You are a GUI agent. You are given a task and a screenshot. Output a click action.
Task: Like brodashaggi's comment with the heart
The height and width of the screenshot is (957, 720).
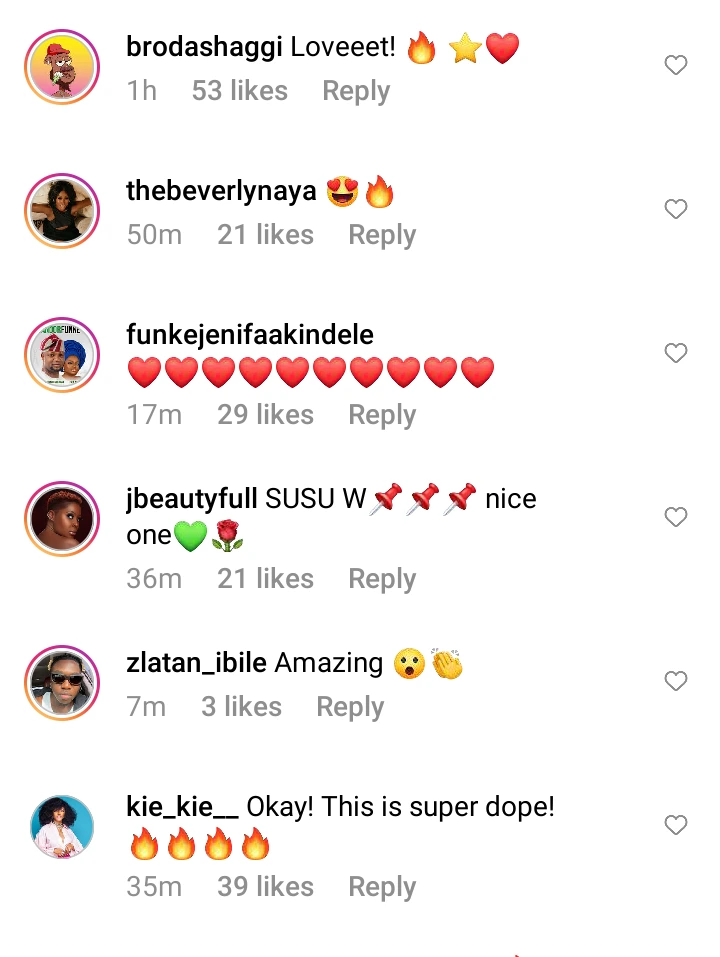(x=676, y=66)
